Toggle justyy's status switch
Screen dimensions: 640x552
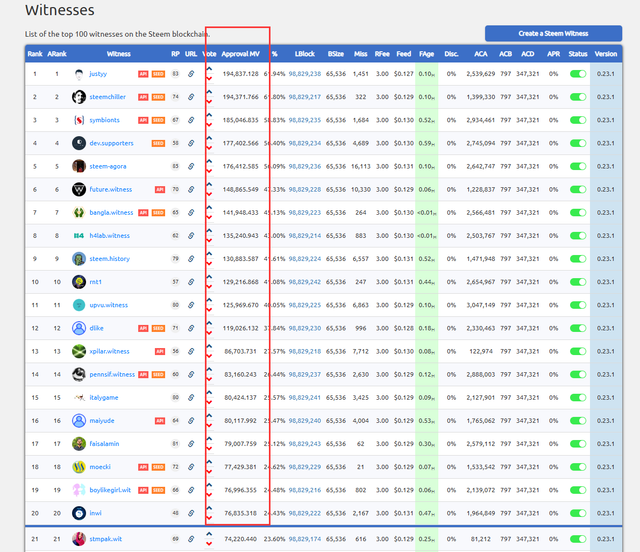click(578, 74)
